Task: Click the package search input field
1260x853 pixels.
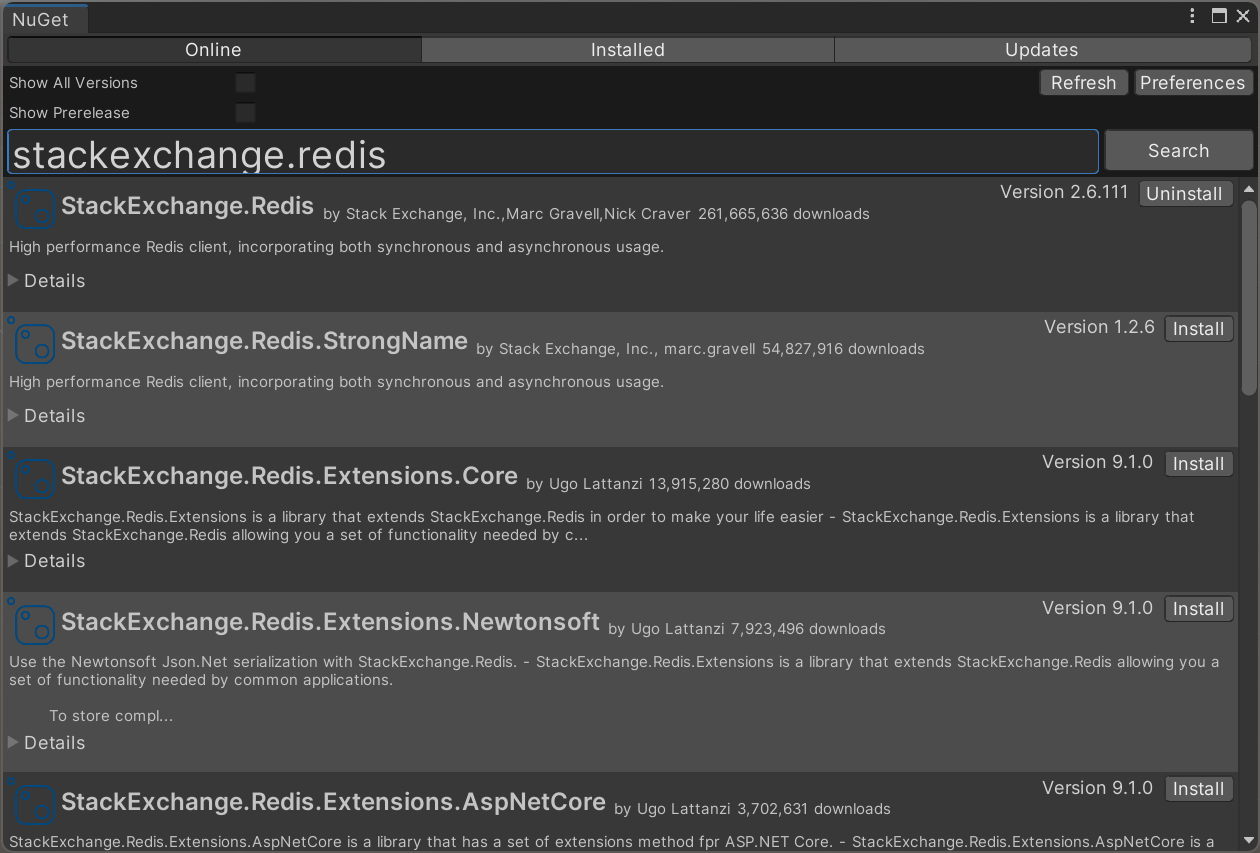Action: [x=553, y=152]
